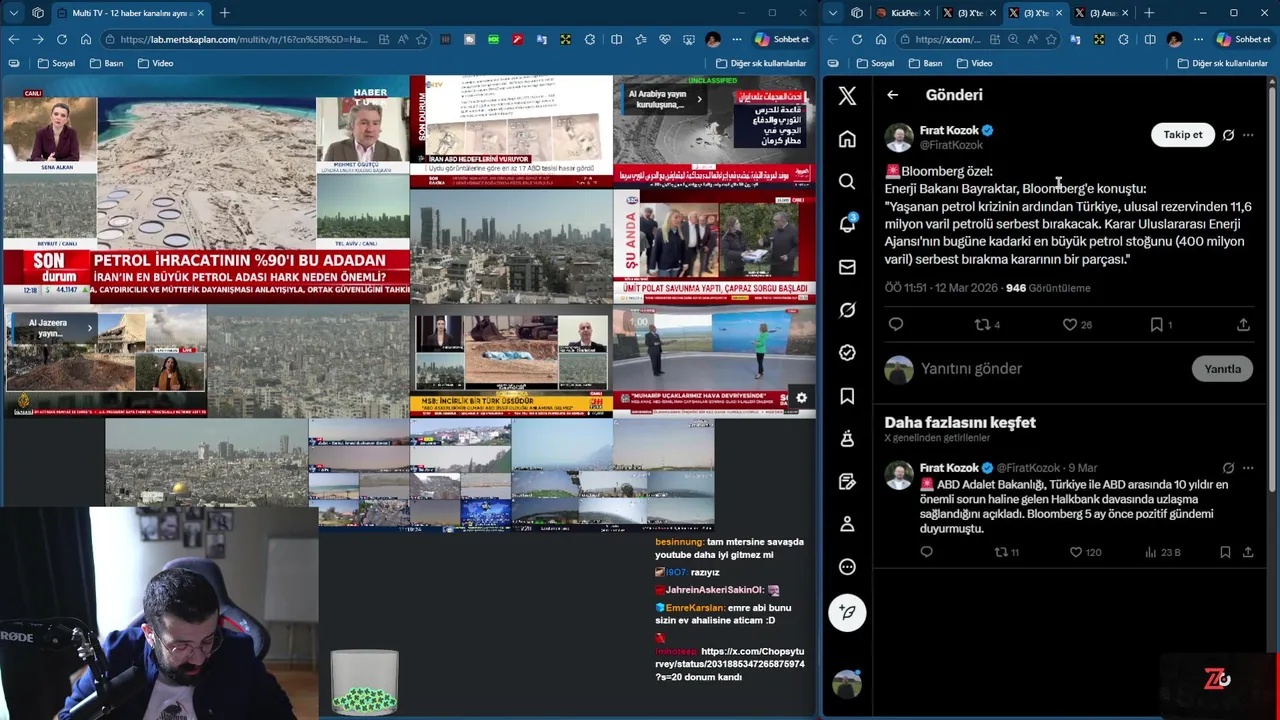Open Sohbet et Copilot in X window
Viewport: 1280px width, 720px height.
pyautogui.click(x=1242, y=39)
